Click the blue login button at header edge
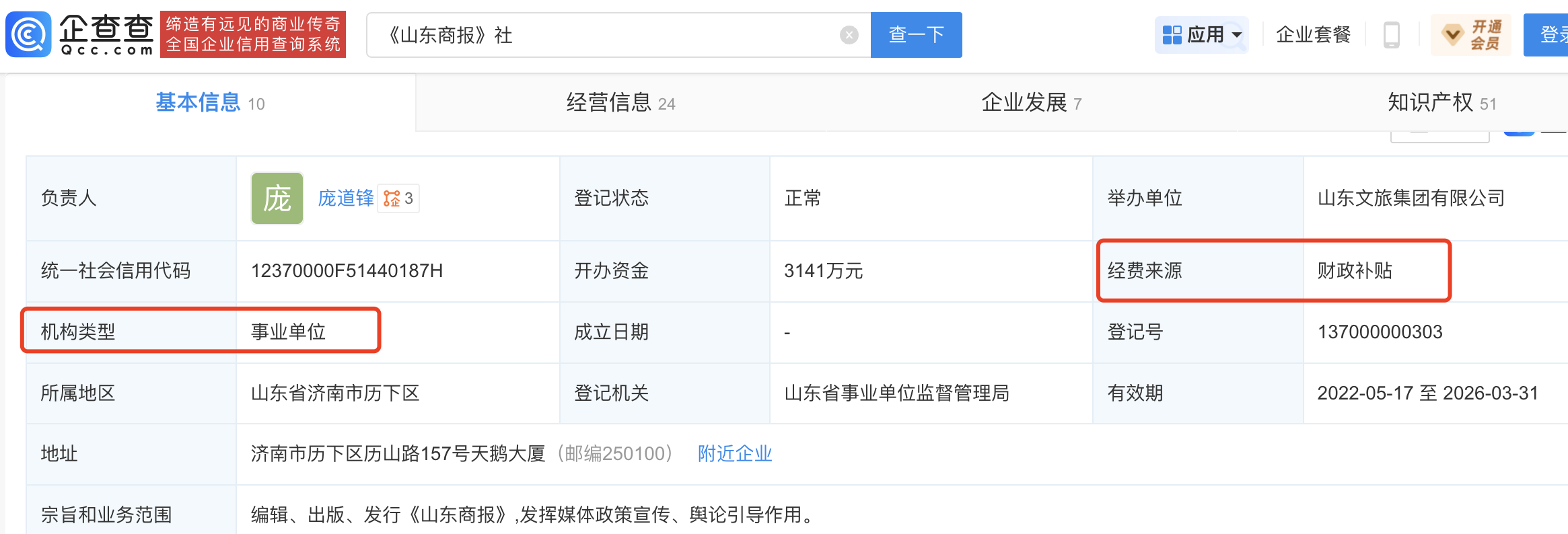Screen dimensions: 1568x534 coord(1546,35)
